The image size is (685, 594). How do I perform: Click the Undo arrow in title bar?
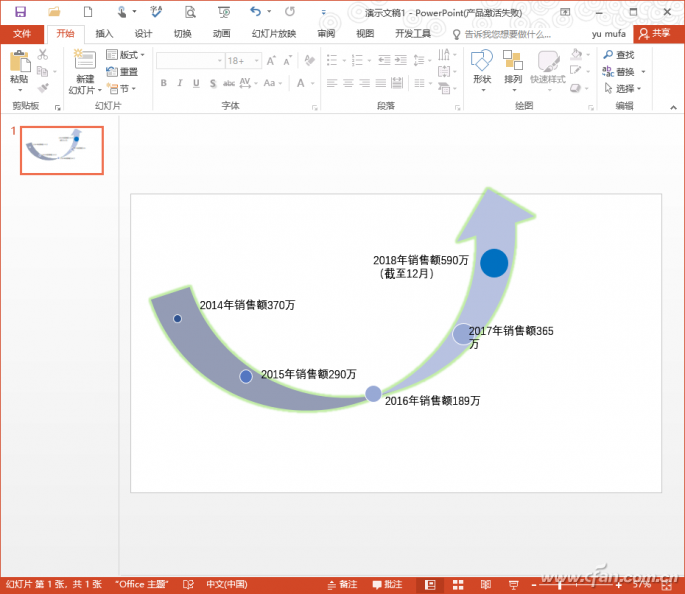[x=256, y=12]
